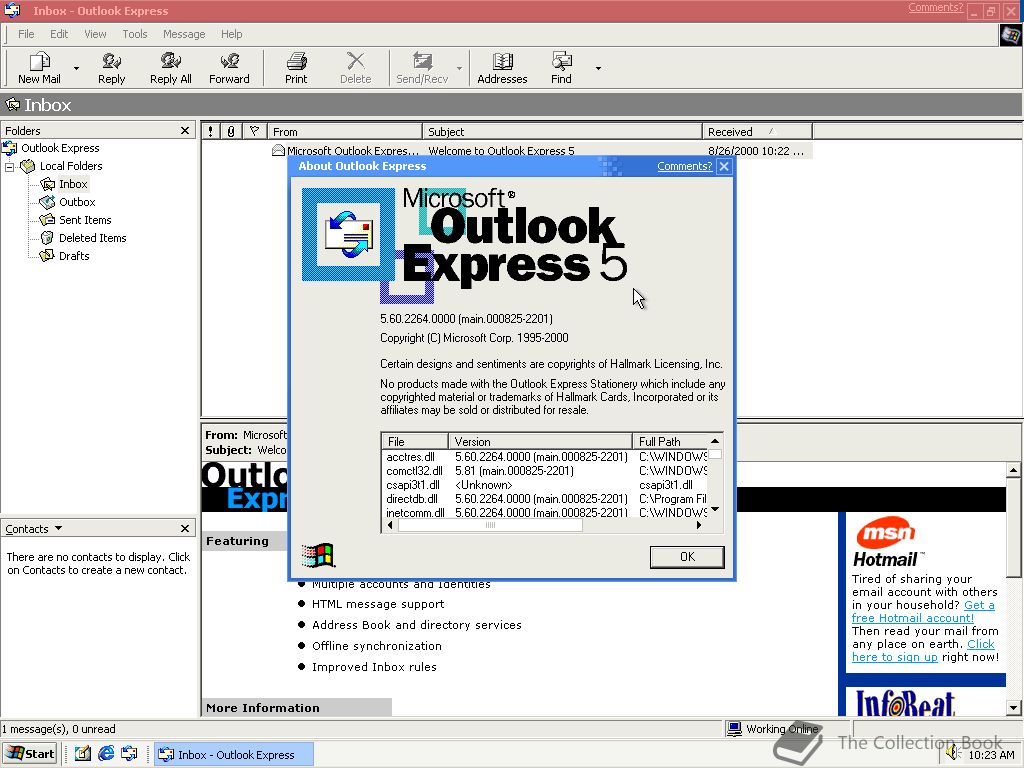1024x768 pixels.
Task: Open the Tools menu
Action: pyautogui.click(x=135, y=34)
